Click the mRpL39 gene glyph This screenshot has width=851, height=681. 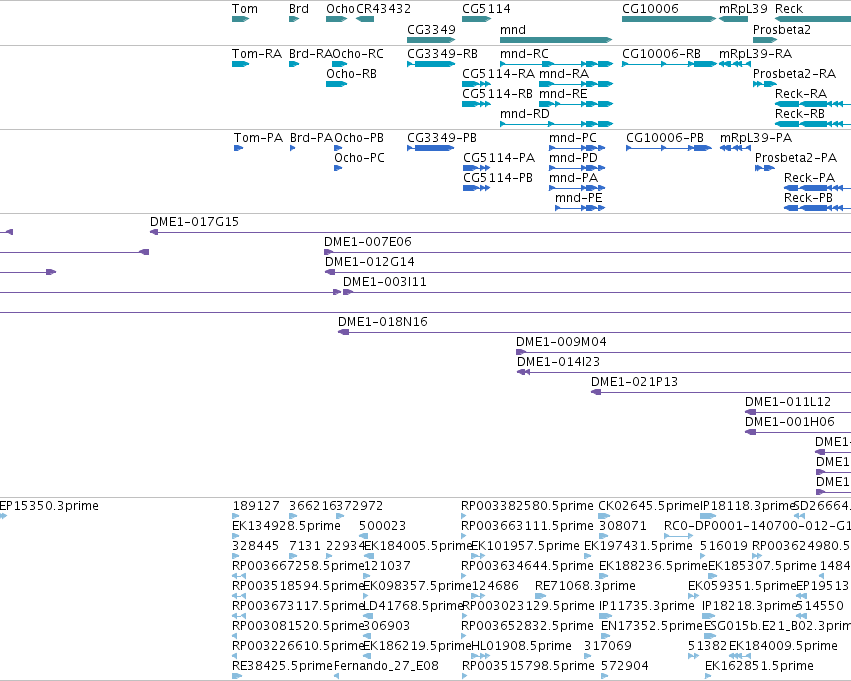pos(733,19)
